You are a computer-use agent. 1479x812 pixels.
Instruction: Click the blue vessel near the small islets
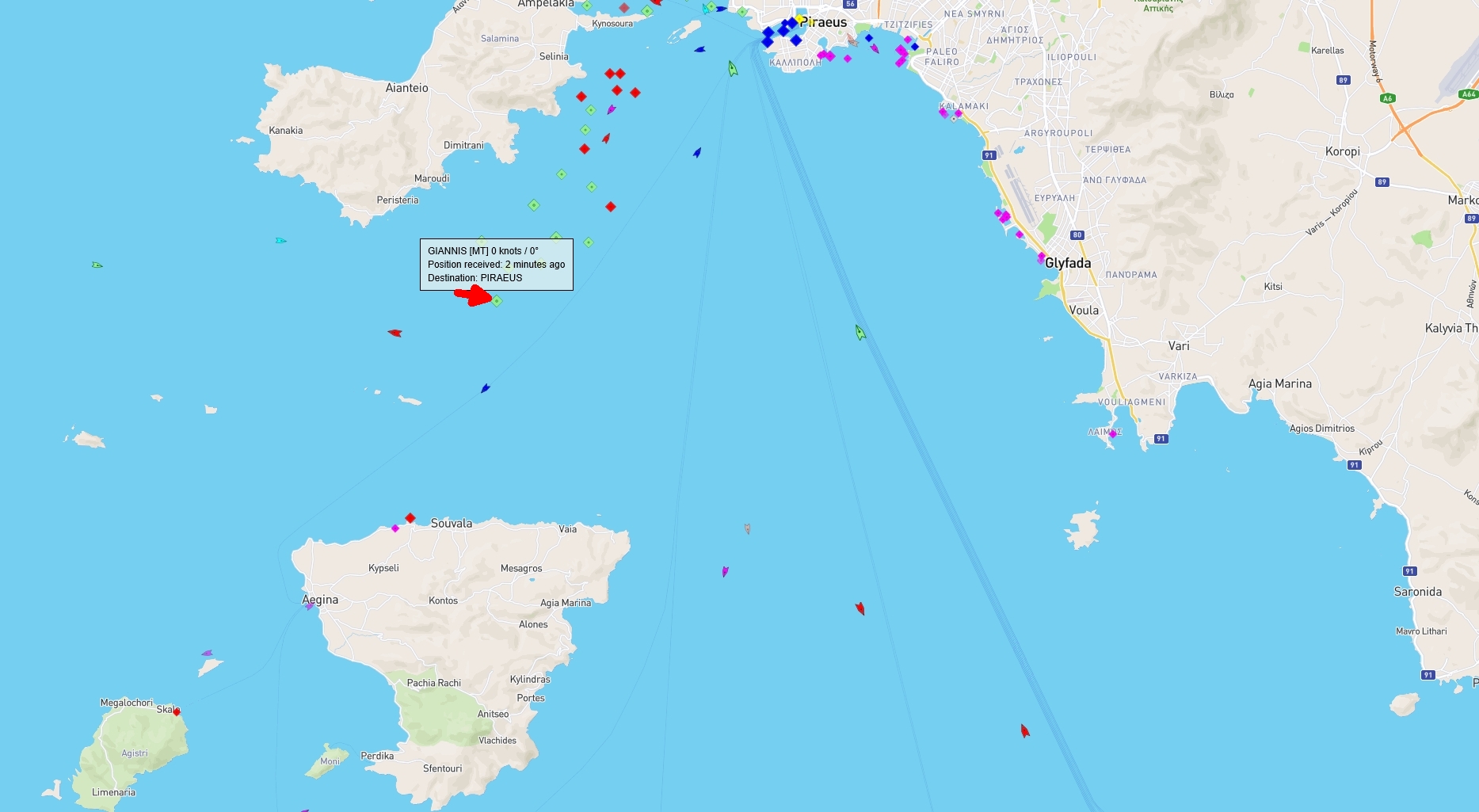point(486,388)
